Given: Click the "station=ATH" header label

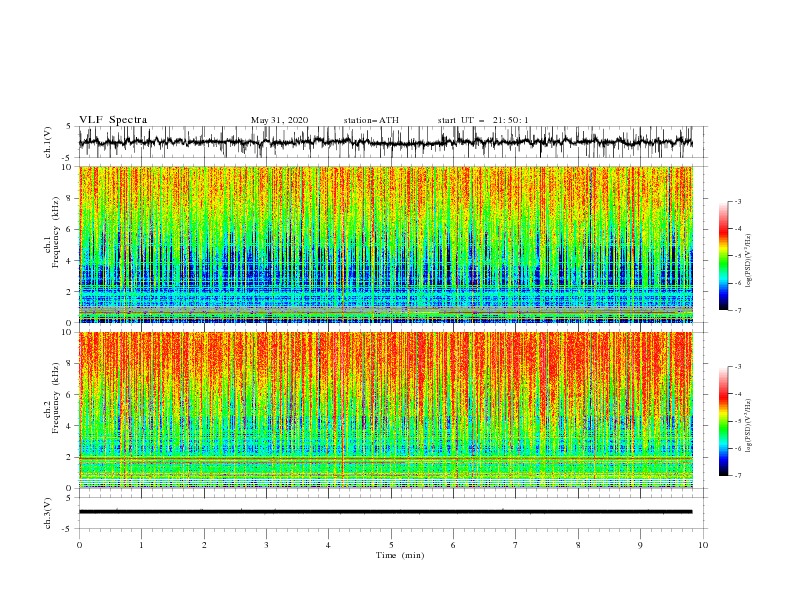Looking at the screenshot, I should pyautogui.click(x=371, y=120).
